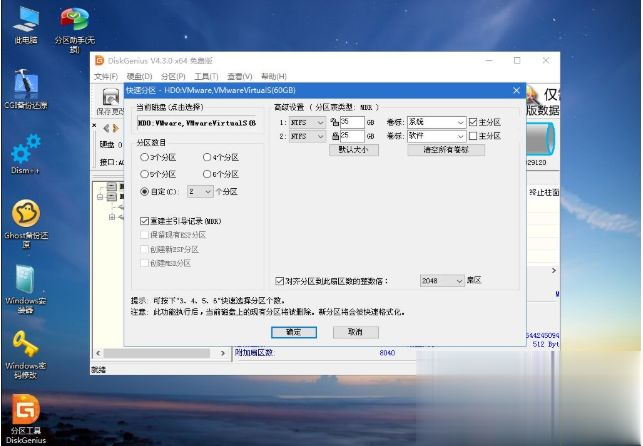Close the 快速分区 dialog

click(517, 90)
